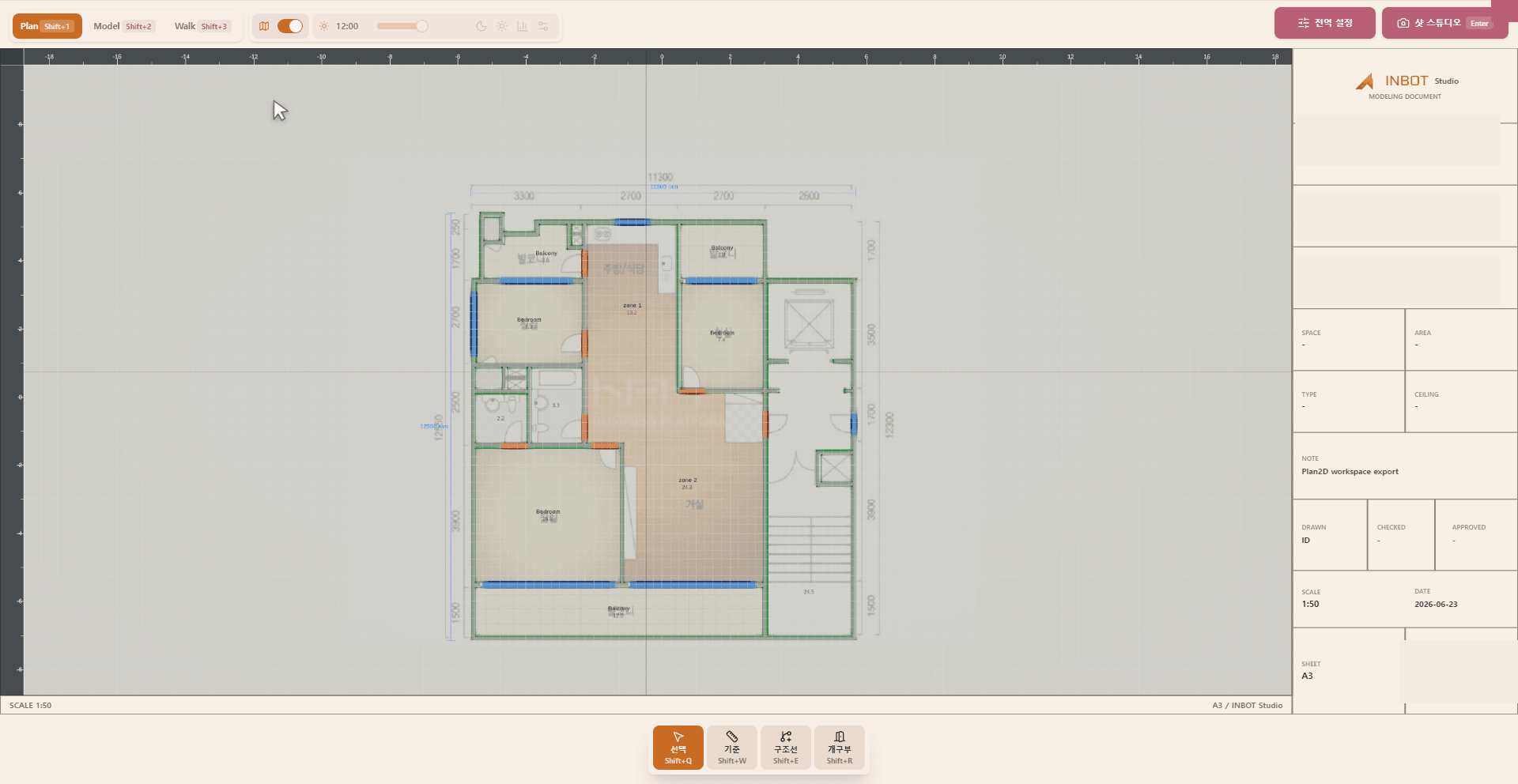The image size is (1518, 784).
Task: Select the large Bedroom in floor plan
Action: click(x=547, y=514)
